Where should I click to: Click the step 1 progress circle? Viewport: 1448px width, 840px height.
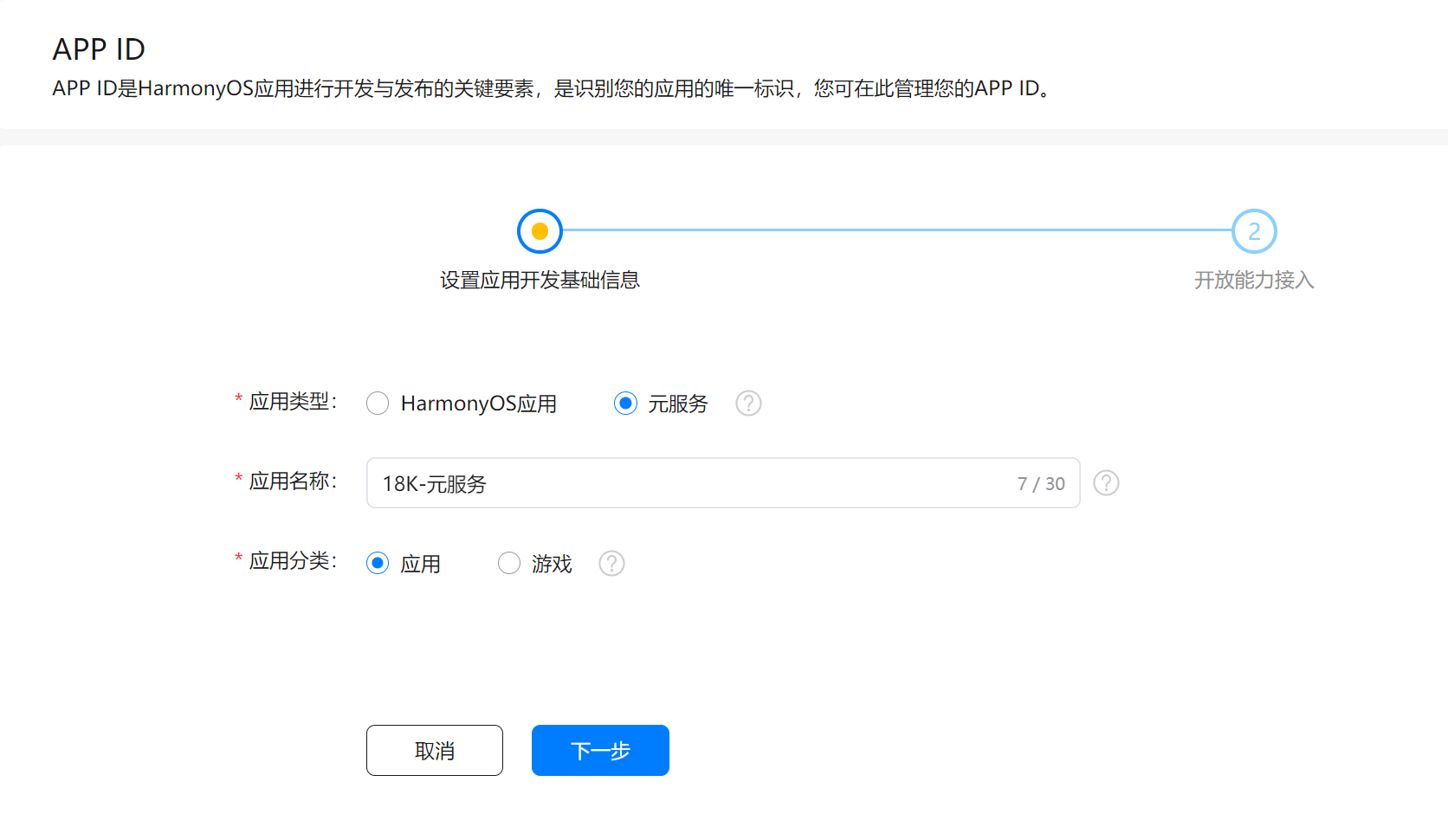click(540, 231)
